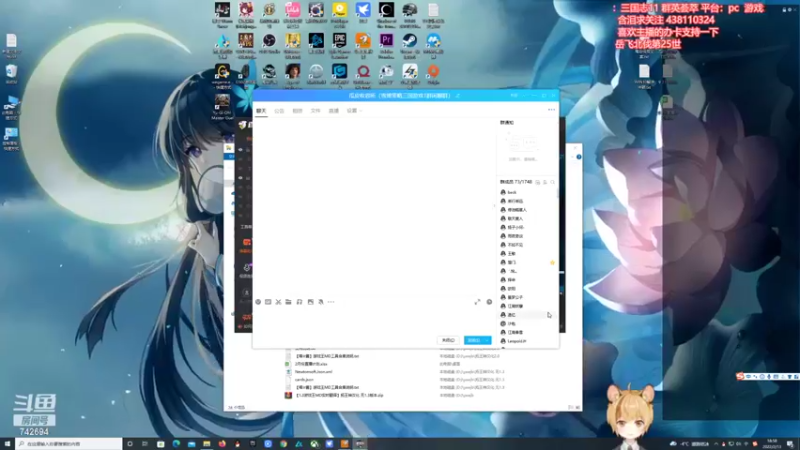Open Microsoft Edge from the taskbar
The height and width of the screenshot is (450, 800).
pos(176,444)
